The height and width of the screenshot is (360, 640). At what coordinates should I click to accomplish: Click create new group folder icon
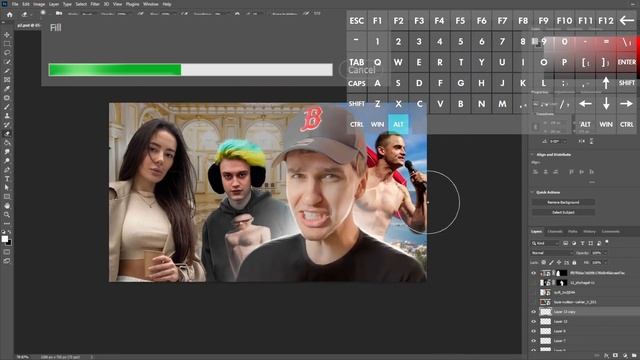pos(634,356)
